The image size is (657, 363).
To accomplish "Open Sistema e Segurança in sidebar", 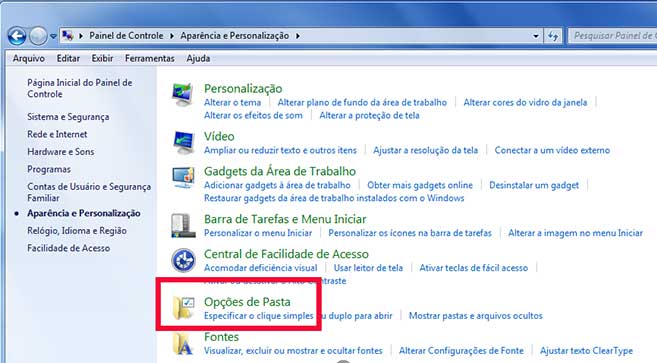I will (68, 117).
